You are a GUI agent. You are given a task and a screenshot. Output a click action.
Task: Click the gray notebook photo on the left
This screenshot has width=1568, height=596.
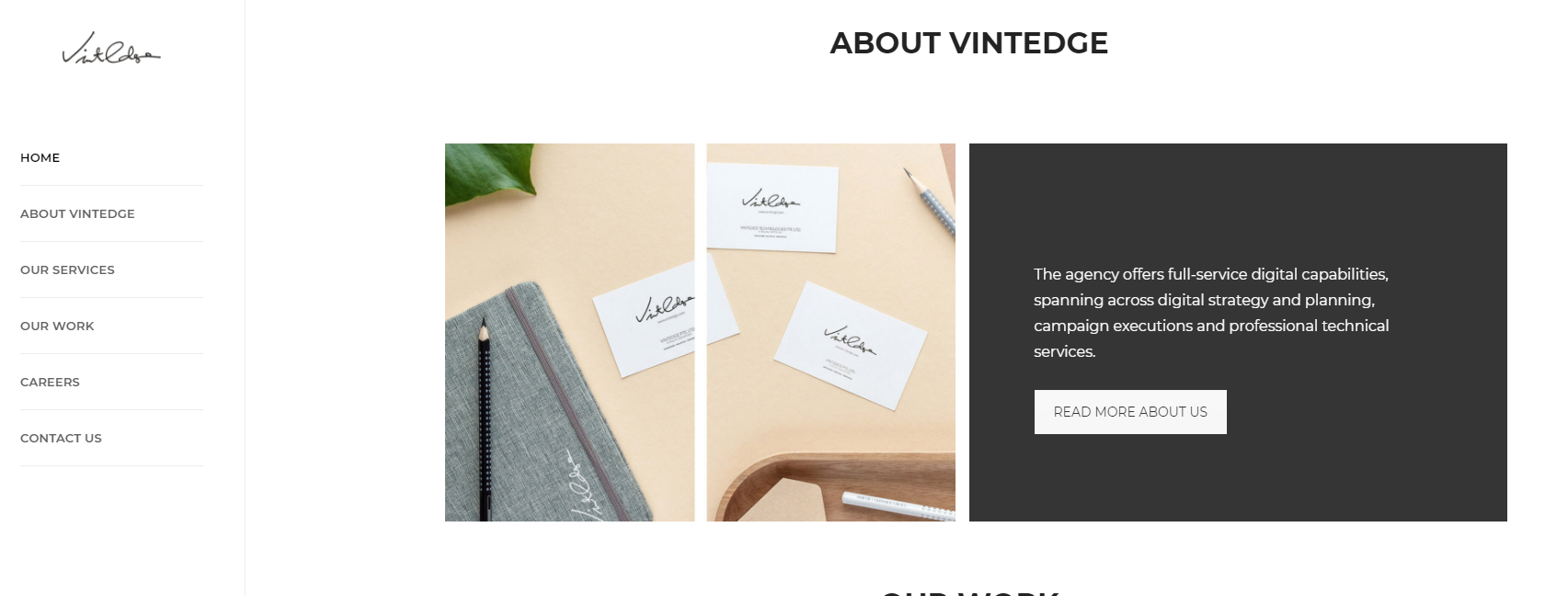point(569,332)
